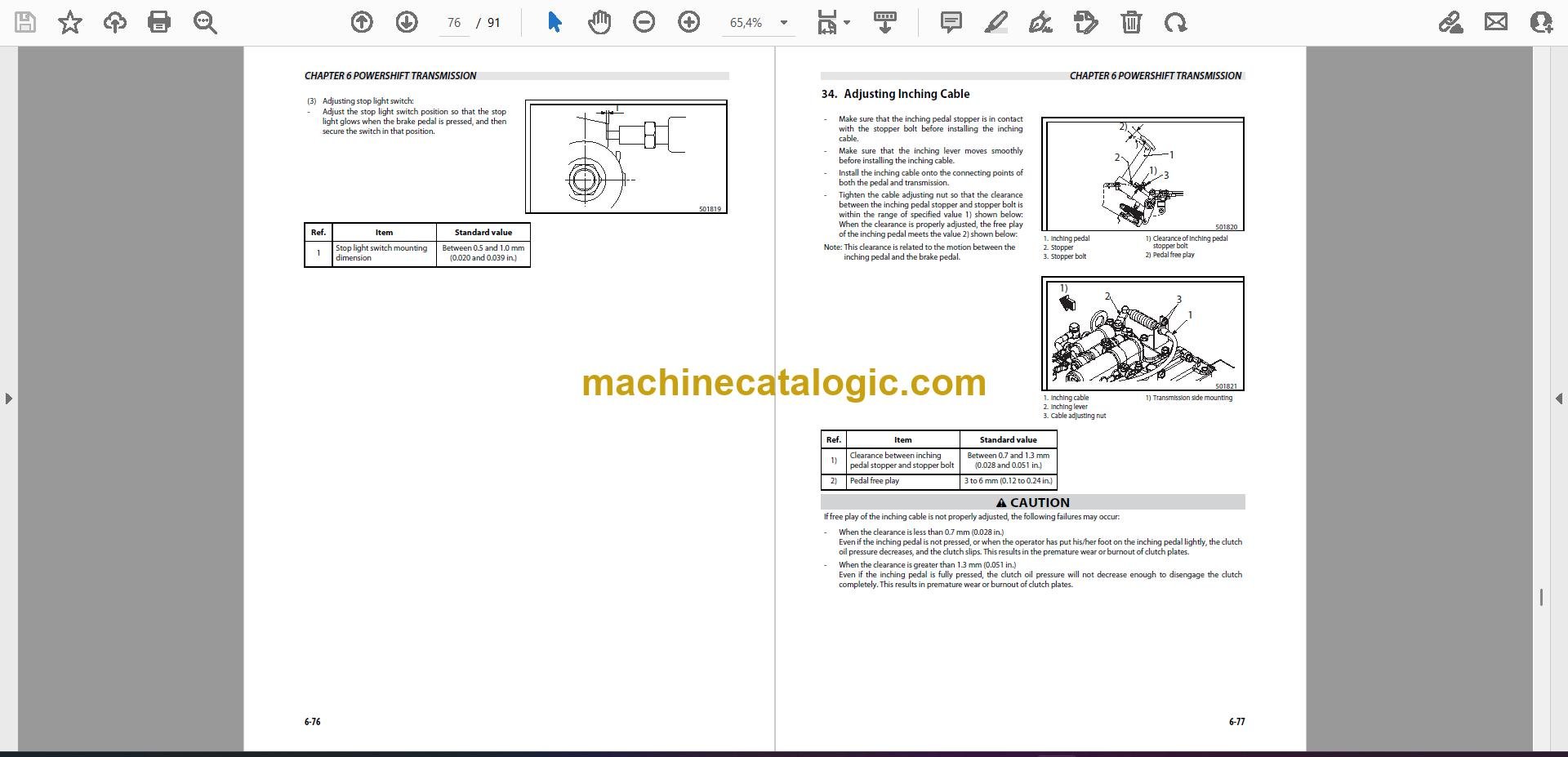Zoom in with the plus button
This screenshot has width=1568, height=757.
(x=689, y=23)
